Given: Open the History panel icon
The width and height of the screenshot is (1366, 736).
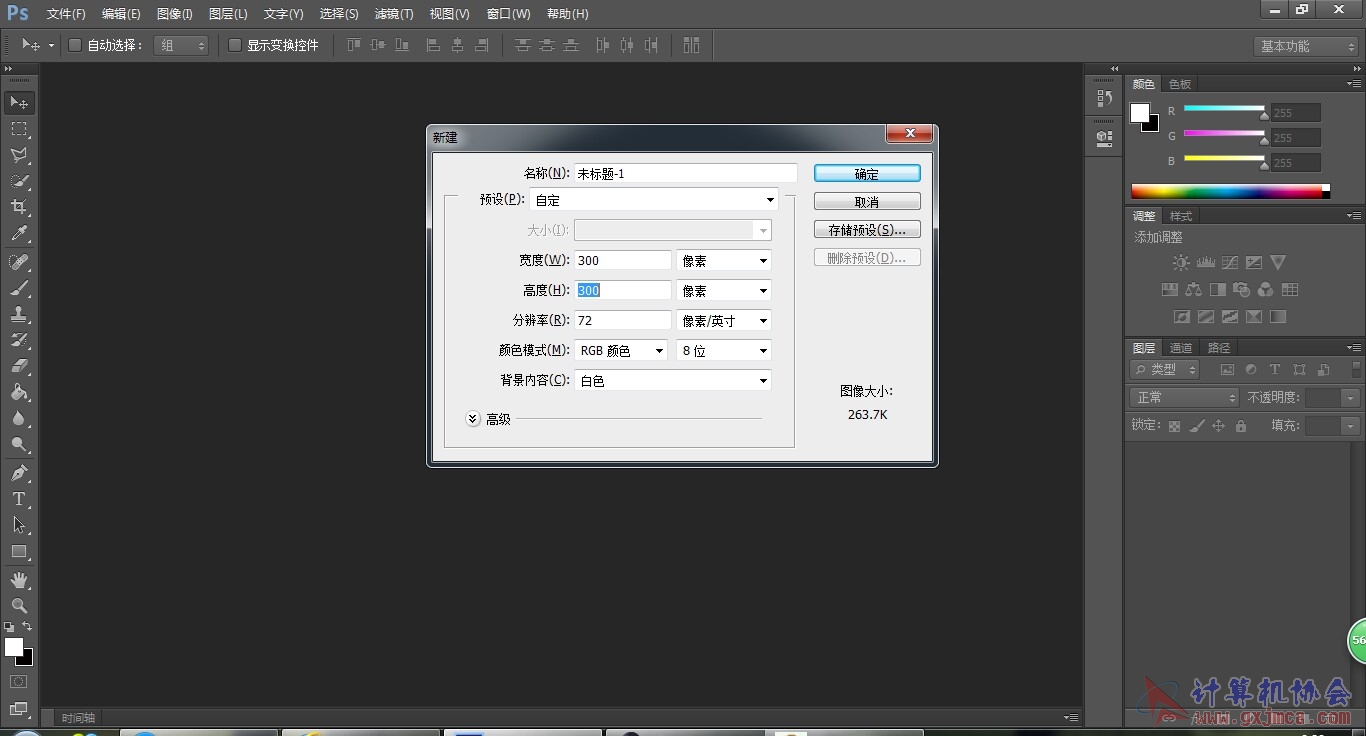Looking at the screenshot, I should [1104, 98].
